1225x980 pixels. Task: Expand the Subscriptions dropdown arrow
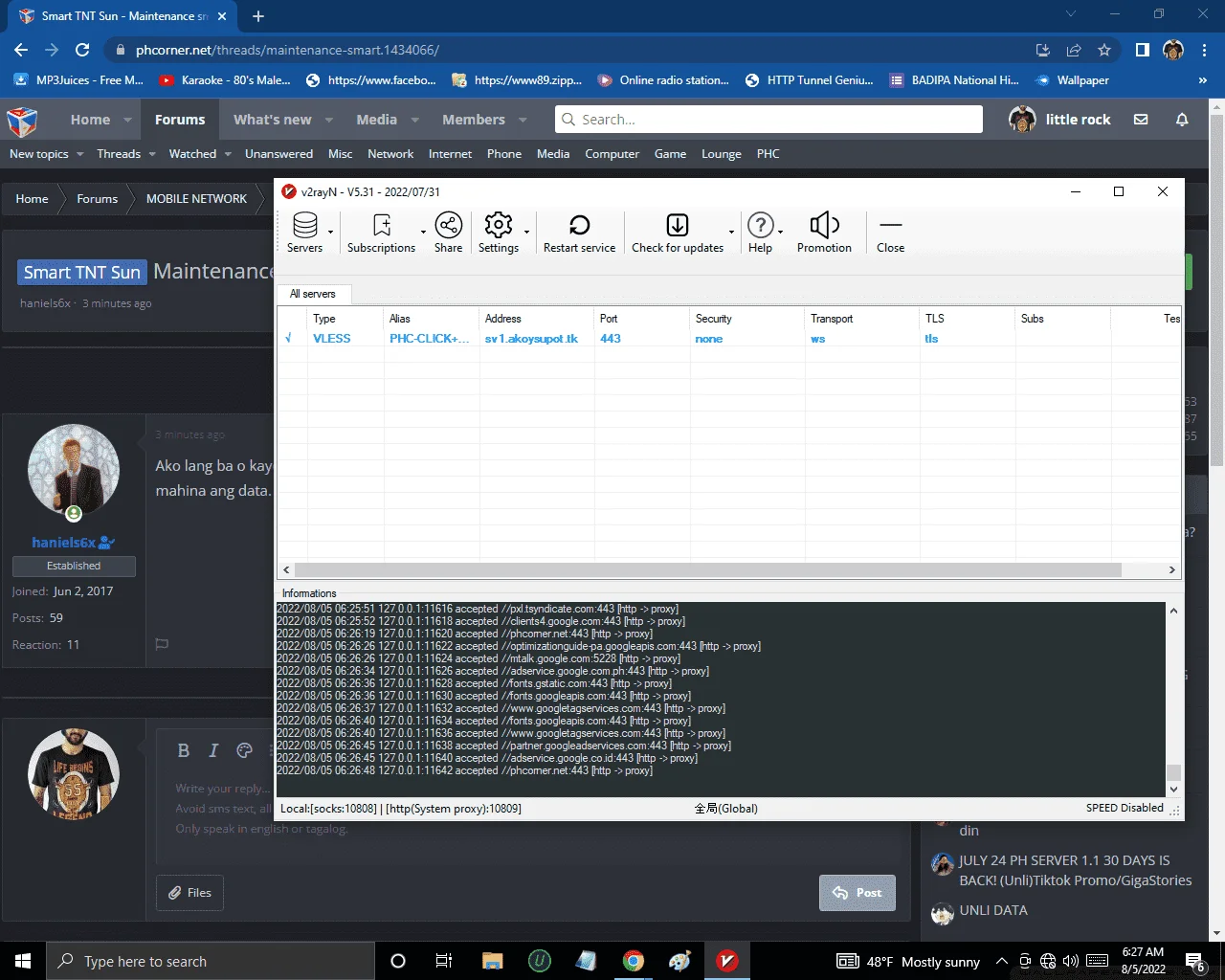(x=423, y=233)
